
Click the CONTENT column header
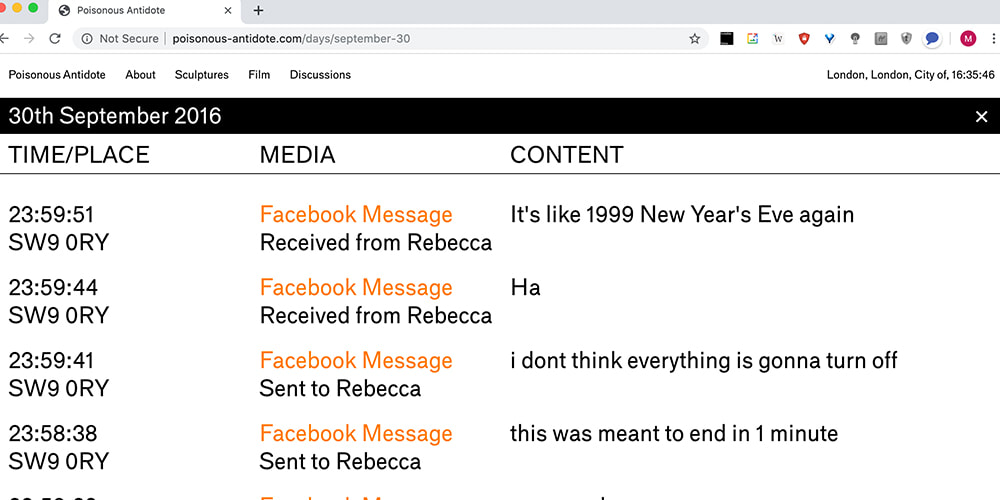click(x=566, y=155)
